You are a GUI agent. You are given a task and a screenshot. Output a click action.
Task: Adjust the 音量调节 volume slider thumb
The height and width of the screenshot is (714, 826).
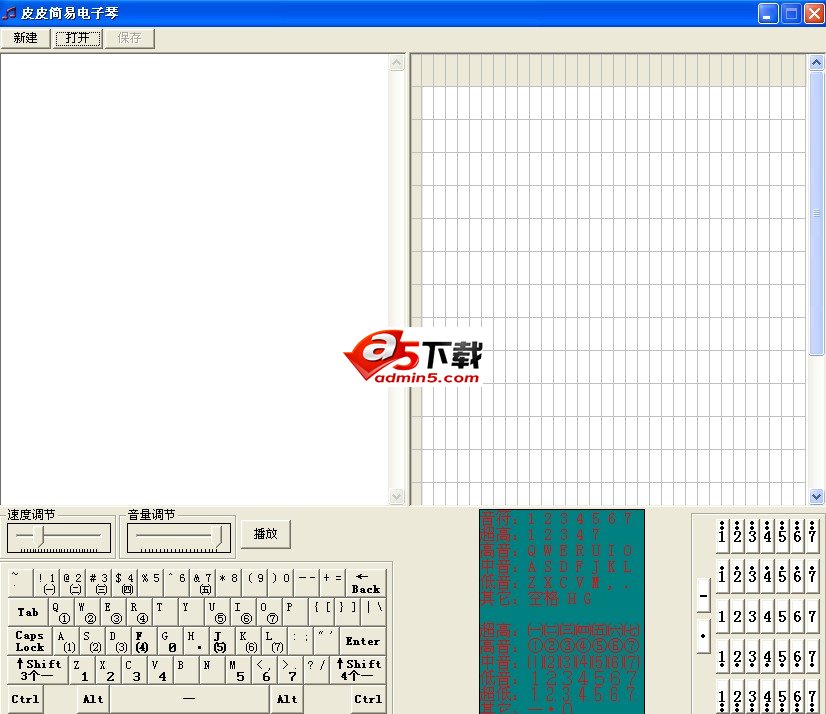pyautogui.click(x=218, y=536)
